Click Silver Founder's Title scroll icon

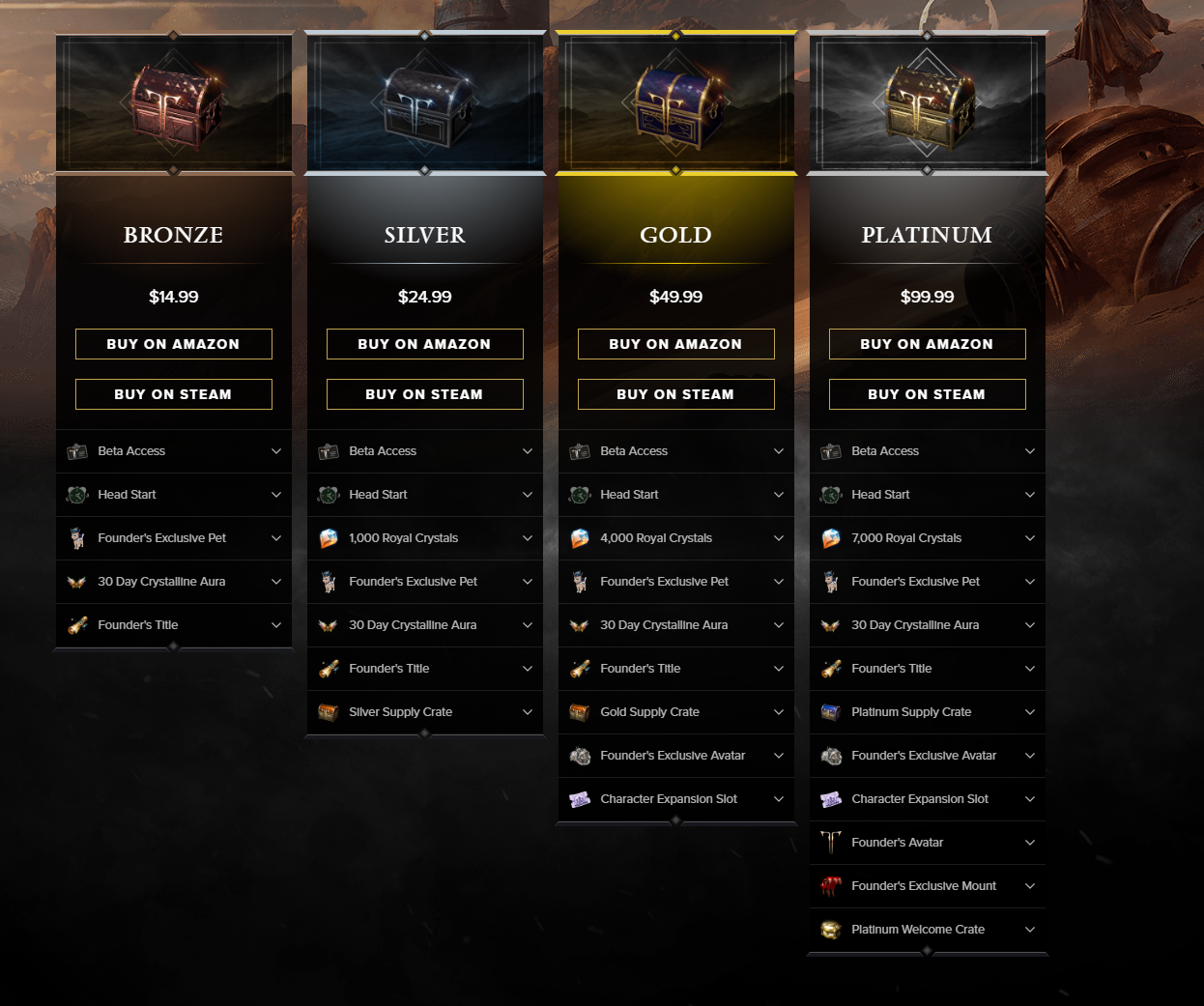(329, 669)
